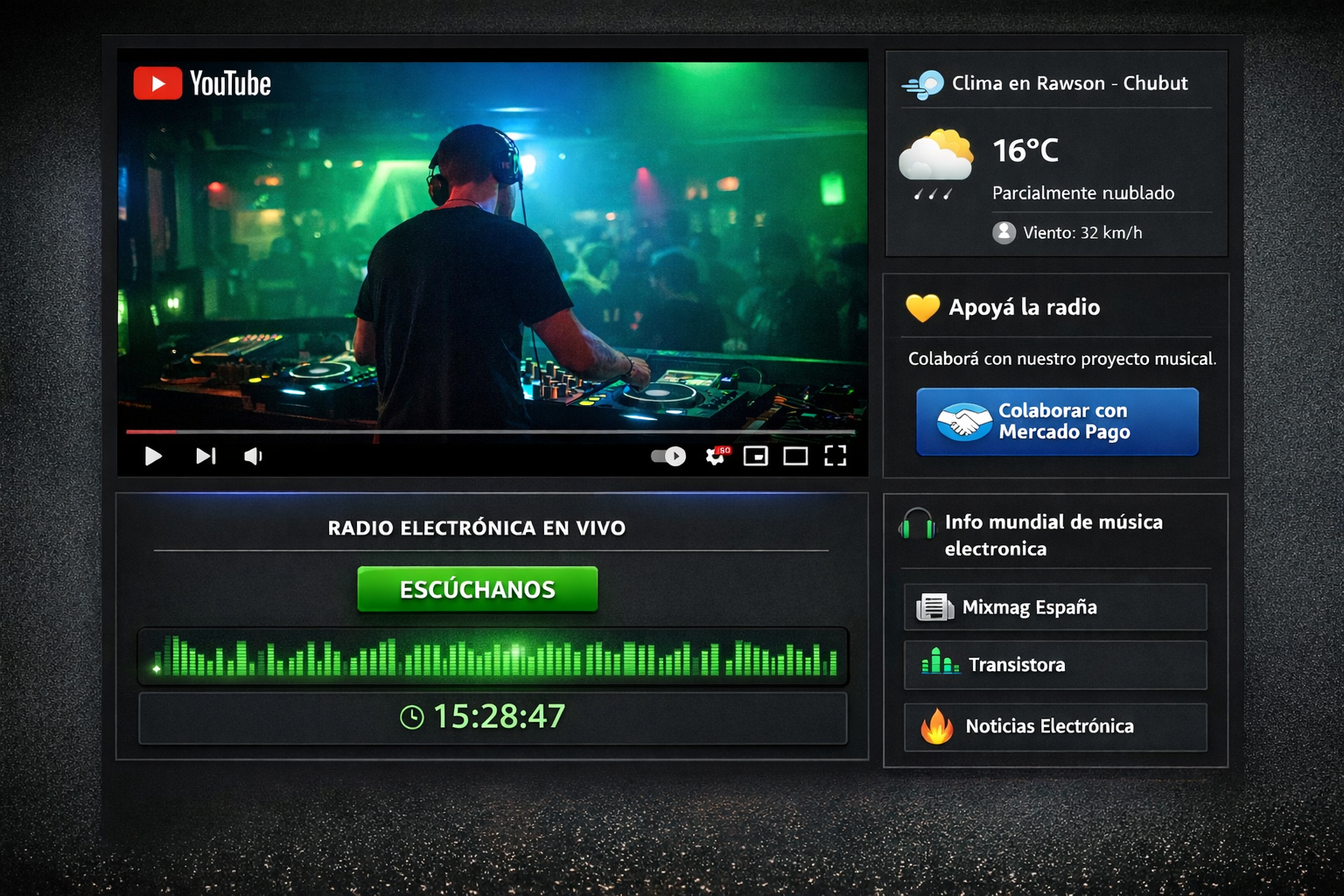
Task: Toggle the autoplay switch
Action: pyautogui.click(x=668, y=456)
